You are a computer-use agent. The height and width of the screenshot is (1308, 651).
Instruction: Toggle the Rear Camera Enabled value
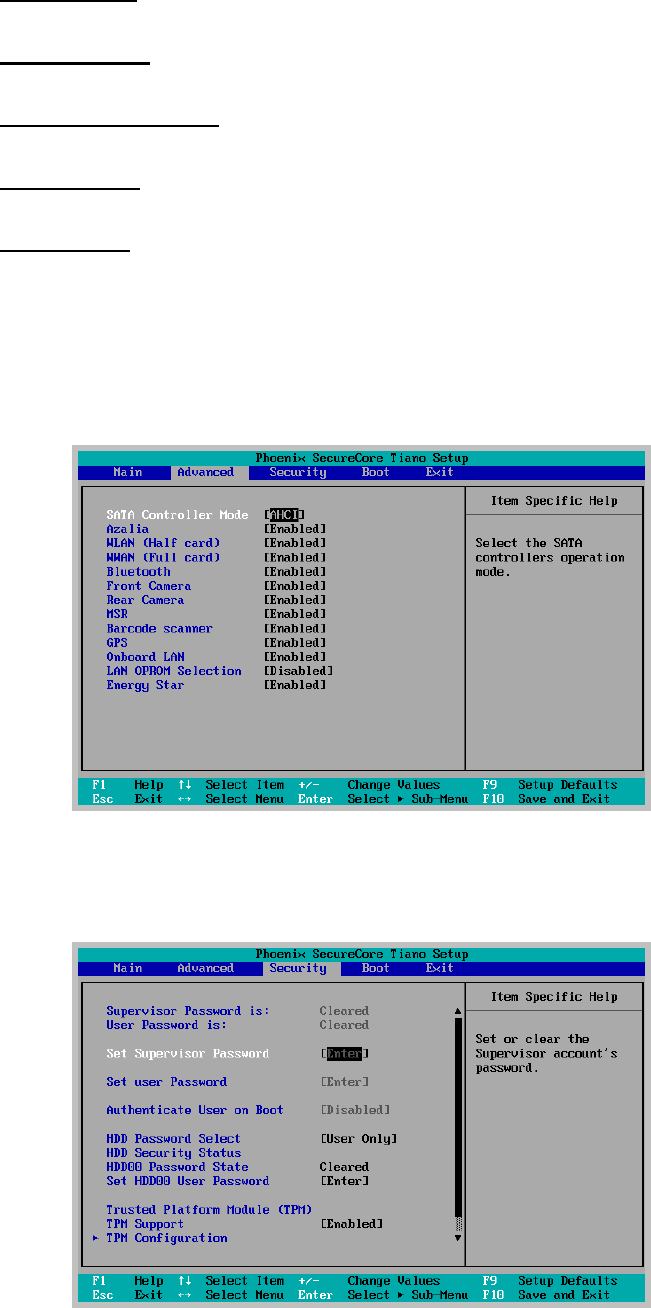[295, 600]
